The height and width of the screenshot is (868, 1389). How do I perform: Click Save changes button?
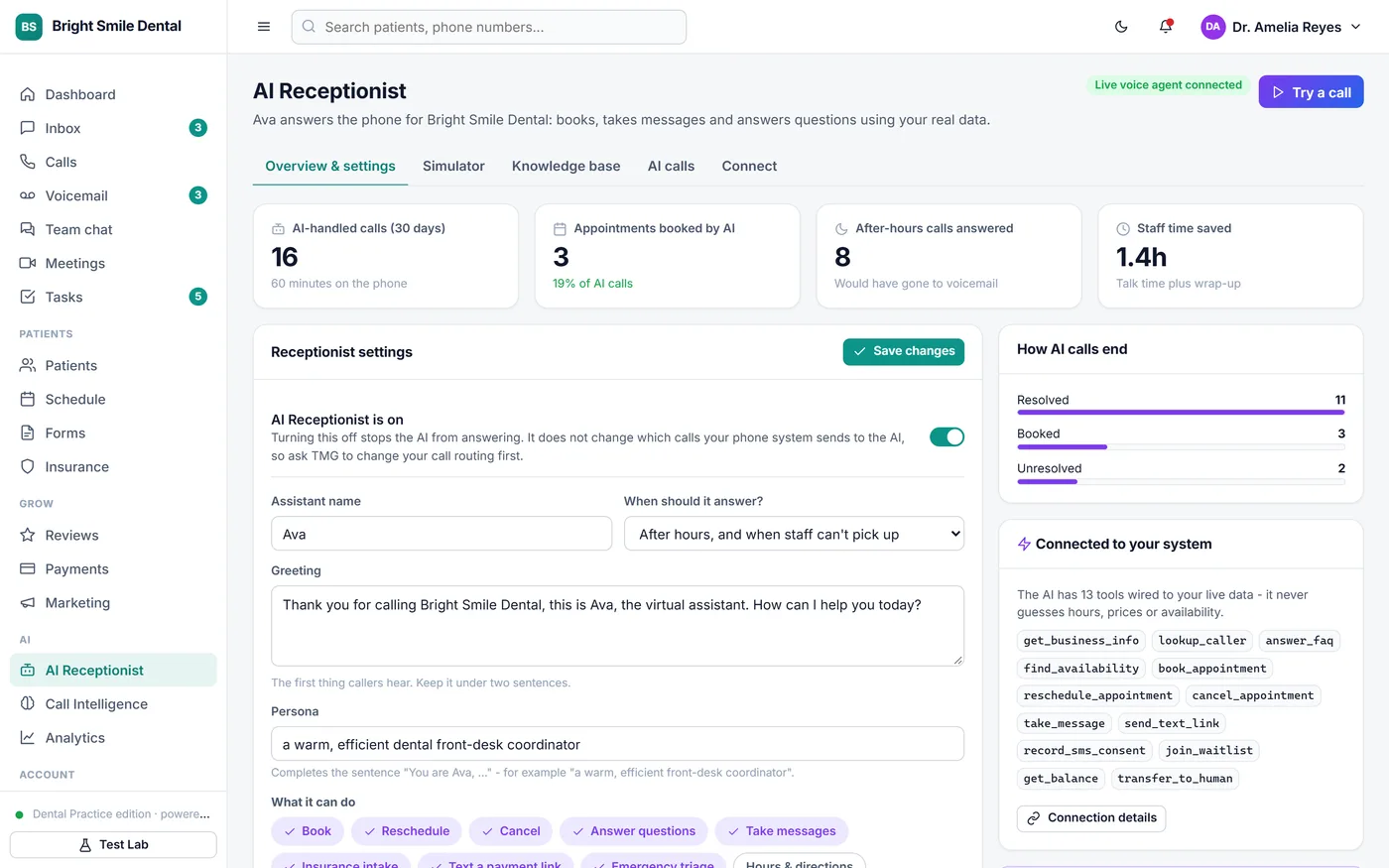click(904, 351)
